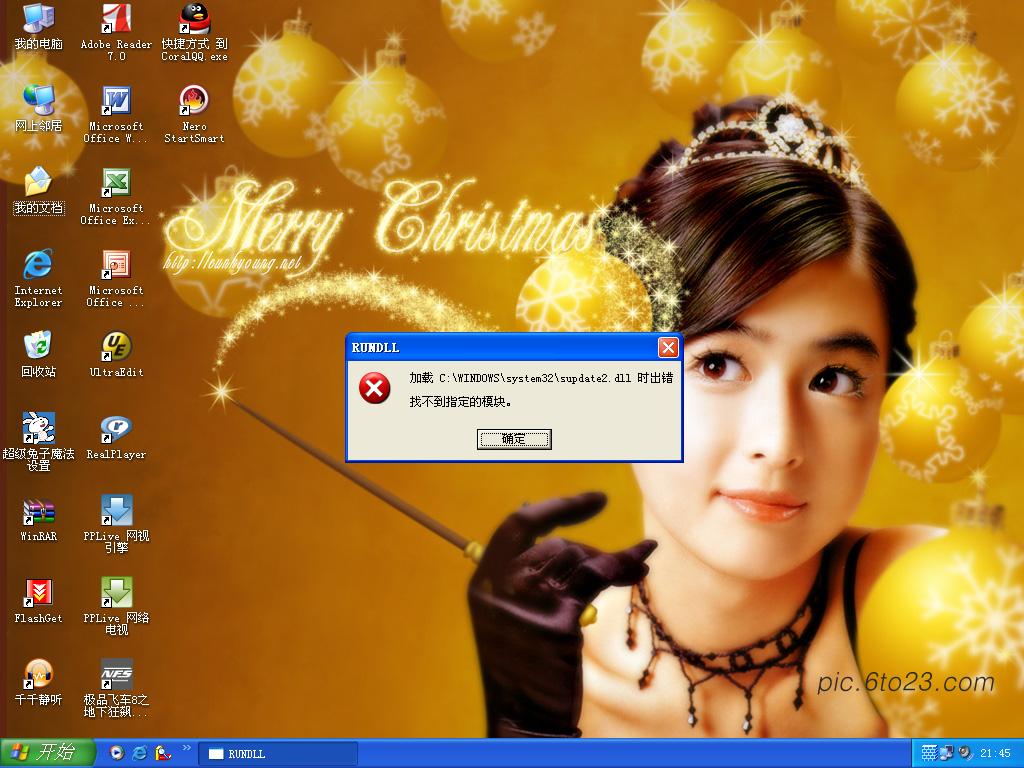The width and height of the screenshot is (1024, 768).
Task: Launch Internet Explorer from quick launch
Action: pyautogui.click(x=140, y=753)
